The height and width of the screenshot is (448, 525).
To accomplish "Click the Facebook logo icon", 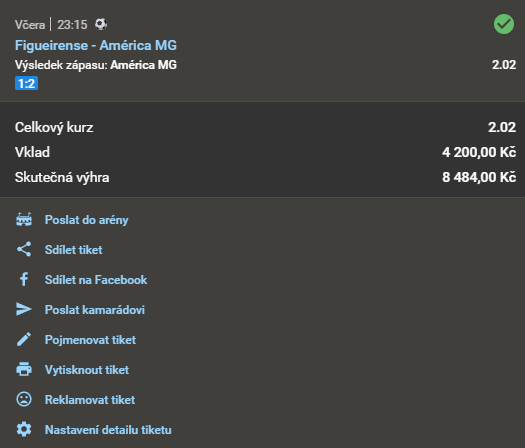I will click(24, 279).
